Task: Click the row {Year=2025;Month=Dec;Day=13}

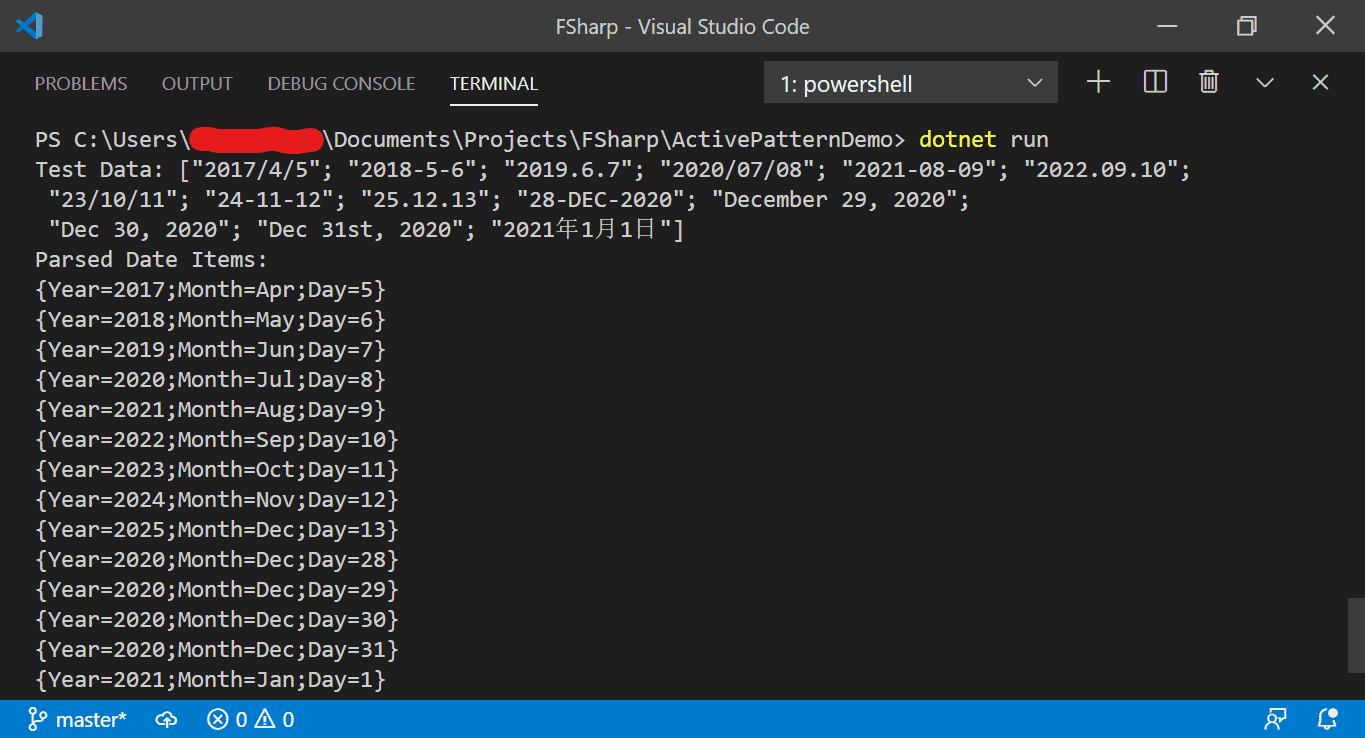Action: pos(217,530)
